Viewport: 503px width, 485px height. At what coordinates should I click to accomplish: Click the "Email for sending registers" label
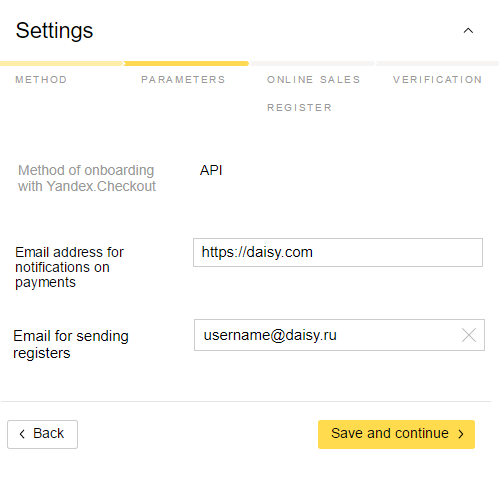click(71, 344)
